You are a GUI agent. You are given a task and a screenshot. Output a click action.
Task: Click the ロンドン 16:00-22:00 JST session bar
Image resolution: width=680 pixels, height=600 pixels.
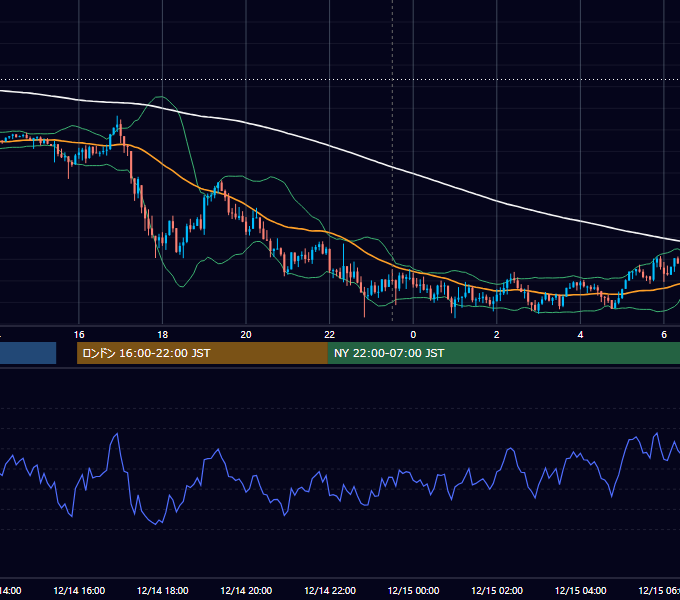pyautogui.click(x=202, y=353)
